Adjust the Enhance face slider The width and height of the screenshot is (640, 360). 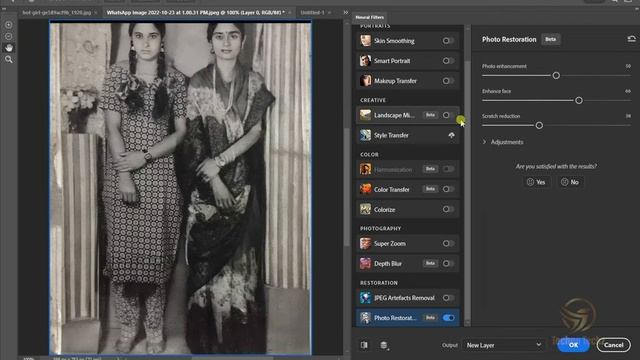point(579,100)
